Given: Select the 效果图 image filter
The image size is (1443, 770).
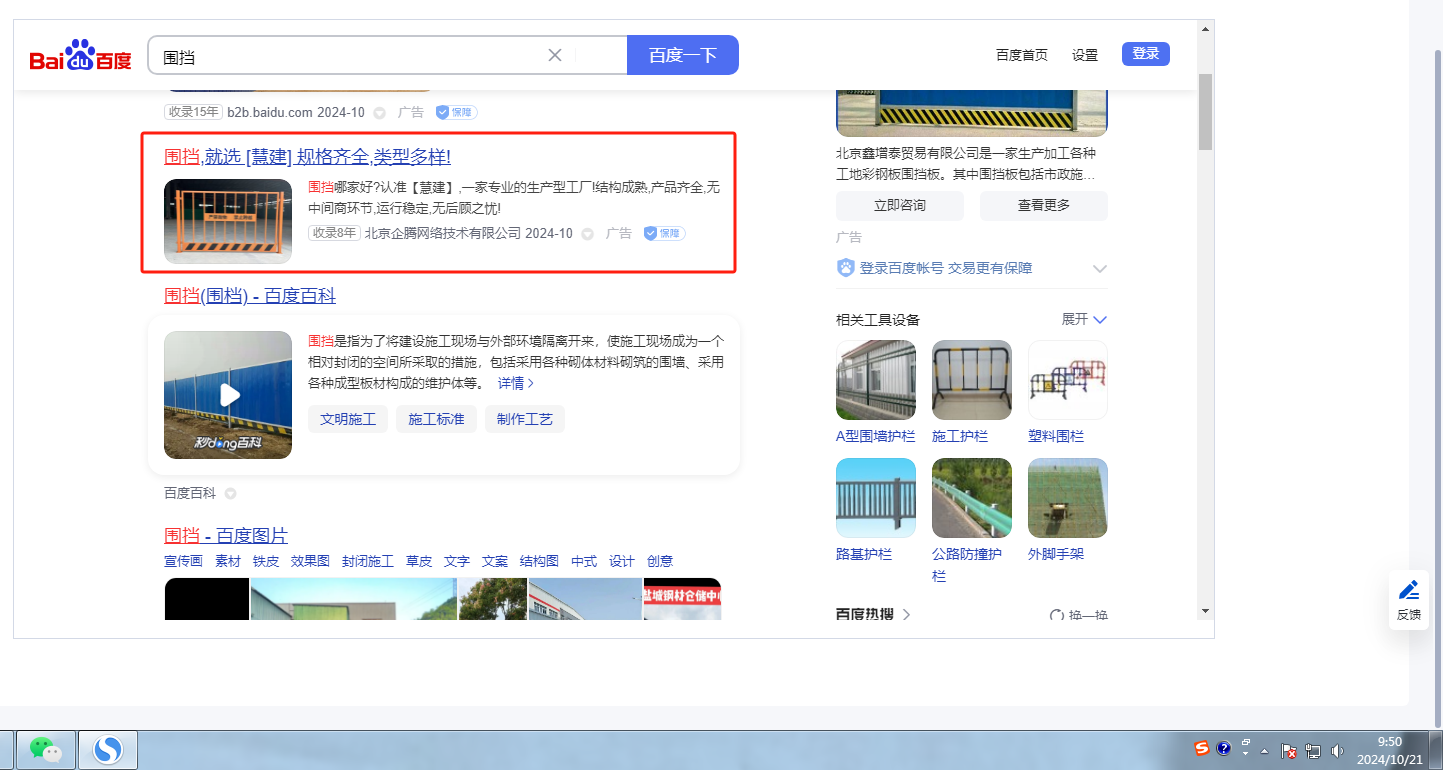Looking at the screenshot, I should pyautogui.click(x=310, y=561).
